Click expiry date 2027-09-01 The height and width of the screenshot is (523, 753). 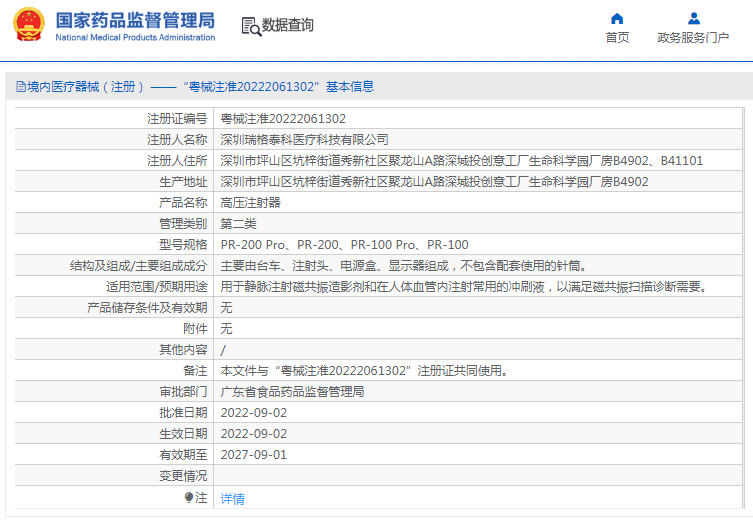point(254,455)
